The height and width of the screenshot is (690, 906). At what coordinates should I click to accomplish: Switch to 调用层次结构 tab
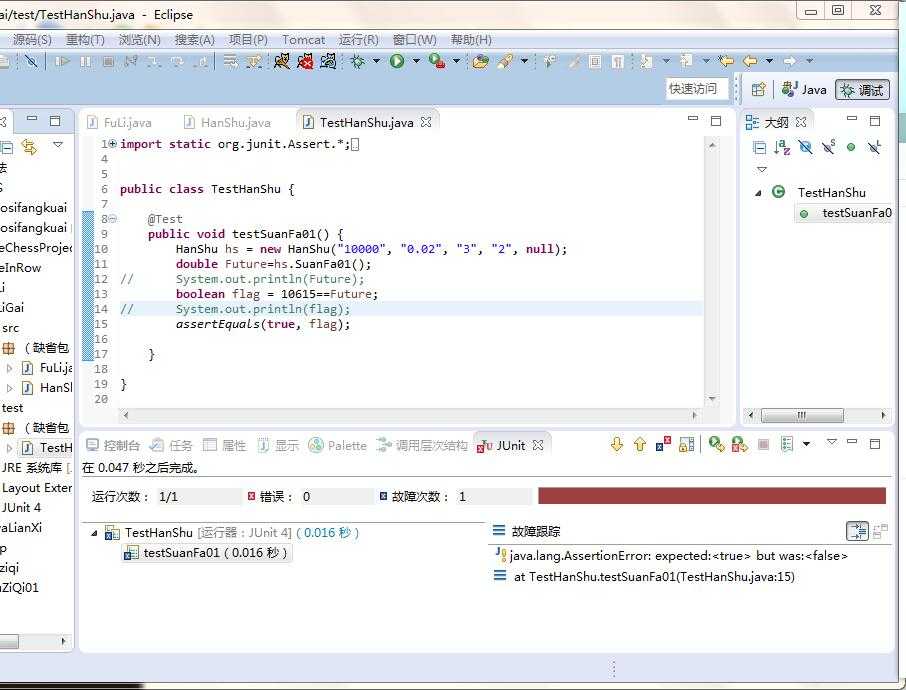(x=422, y=445)
